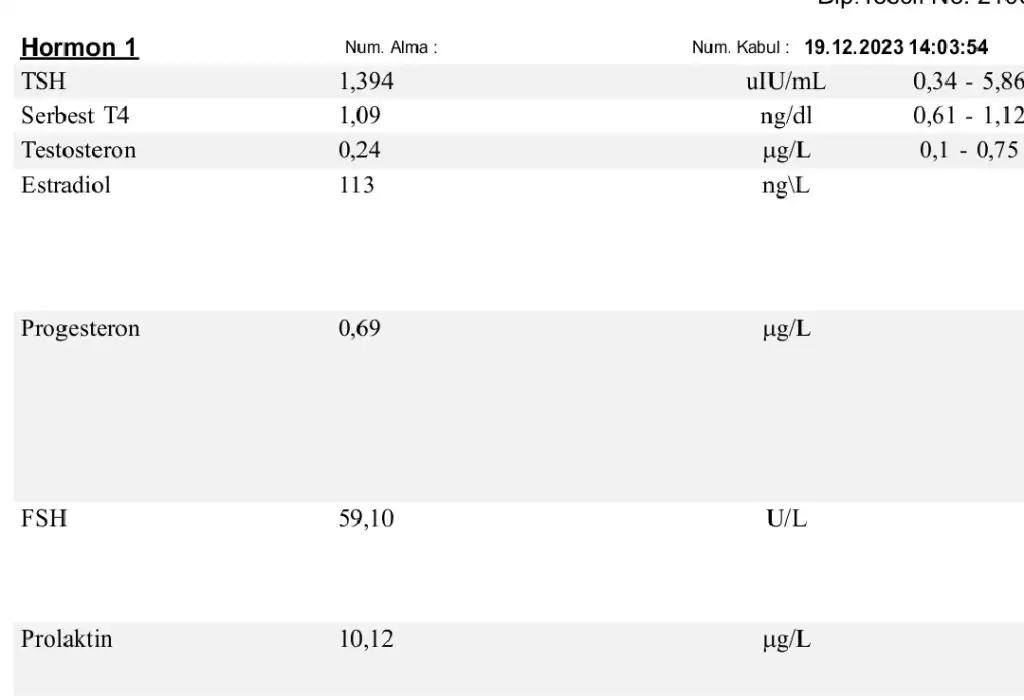The image size is (1024, 700).
Task: Select the Num. Alma label
Action: (x=391, y=48)
